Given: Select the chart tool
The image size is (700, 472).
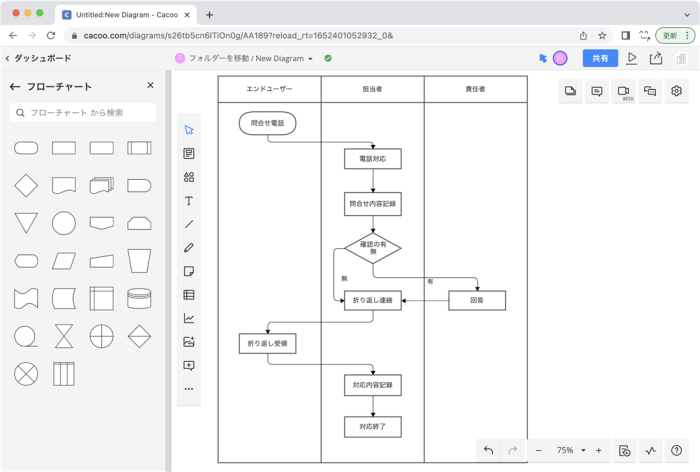Looking at the screenshot, I should (x=189, y=318).
